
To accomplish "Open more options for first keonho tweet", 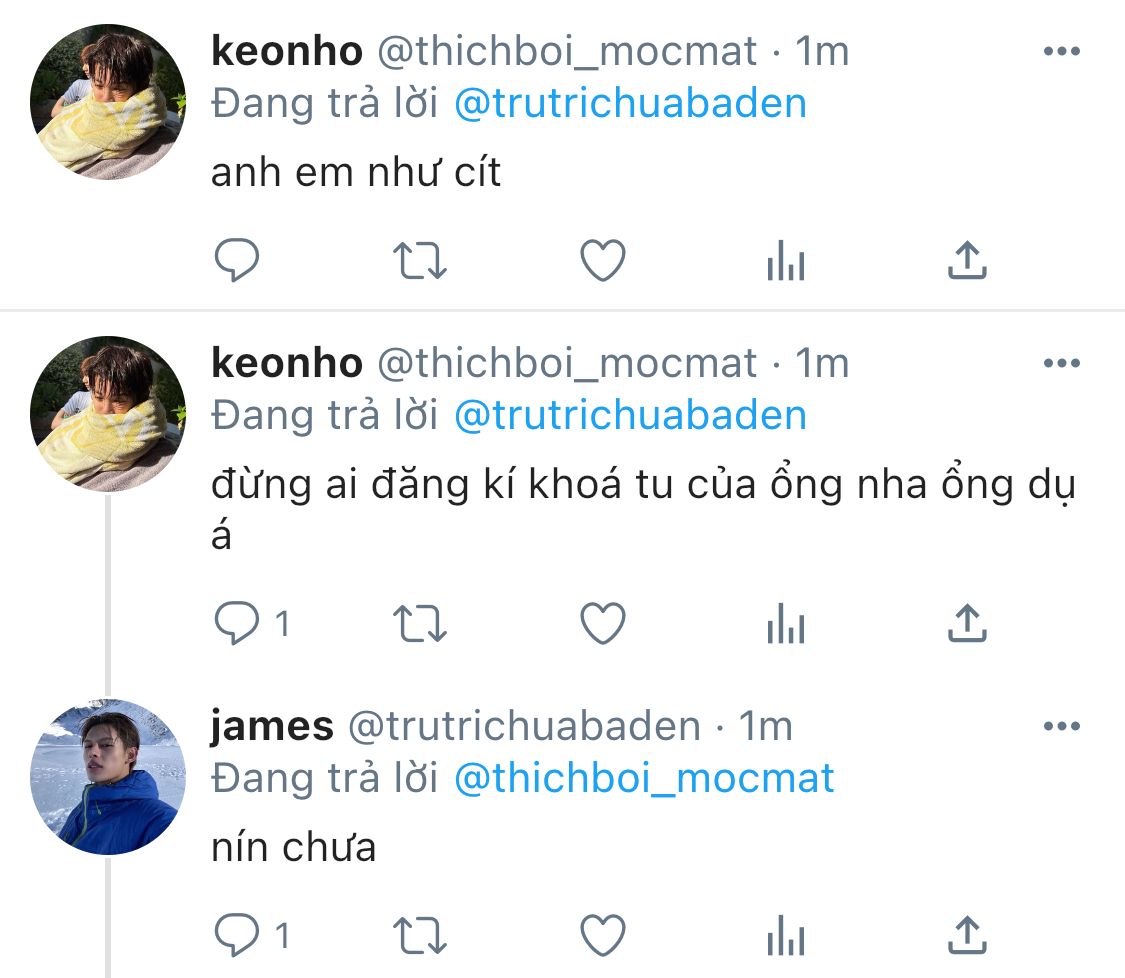I will click(1062, 51).
